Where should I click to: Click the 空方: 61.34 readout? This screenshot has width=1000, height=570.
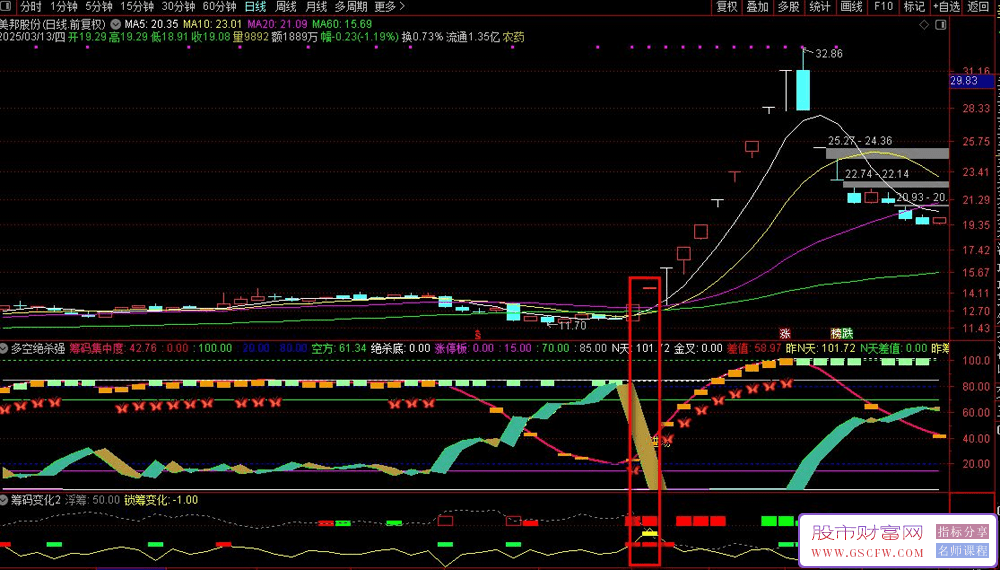(339, 349)
